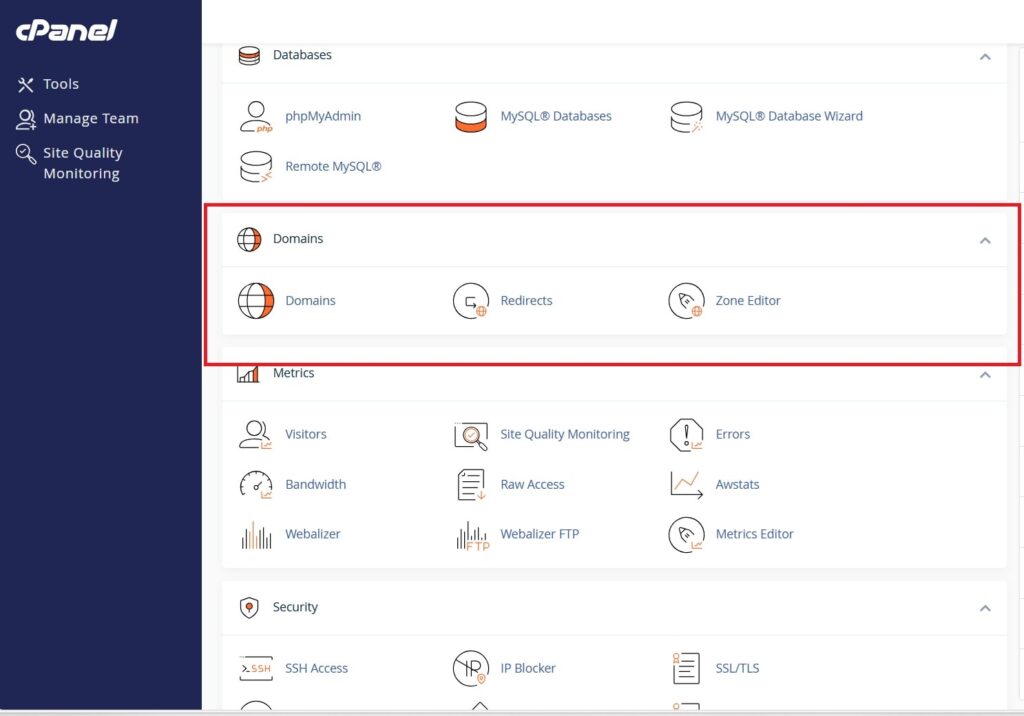Click the Domains globe icon
The width and height of the screenshot is (1024, 716).
click(x=256, y=300)
